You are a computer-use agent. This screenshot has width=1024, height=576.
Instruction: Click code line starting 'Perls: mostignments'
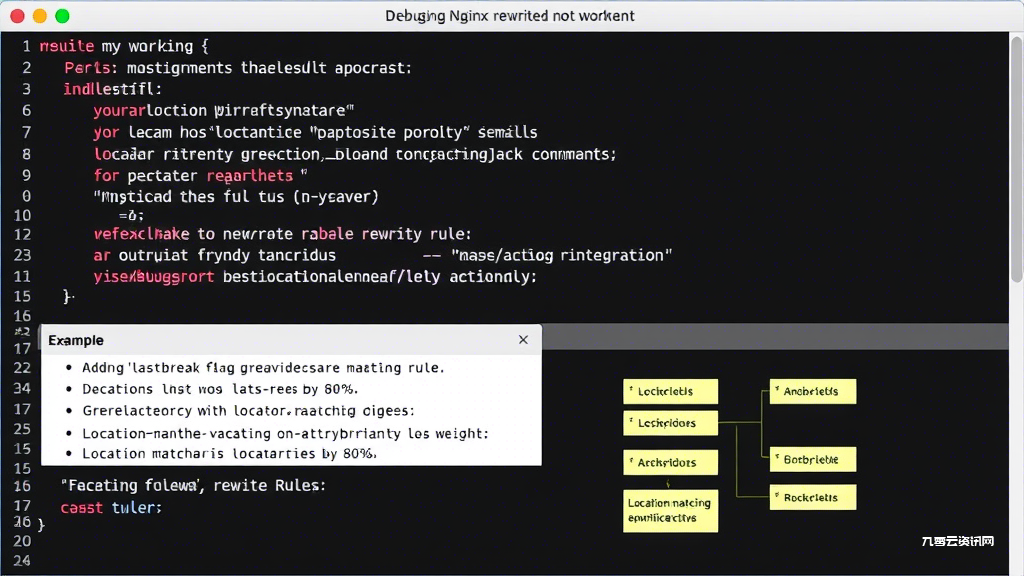tap(238, 68)
